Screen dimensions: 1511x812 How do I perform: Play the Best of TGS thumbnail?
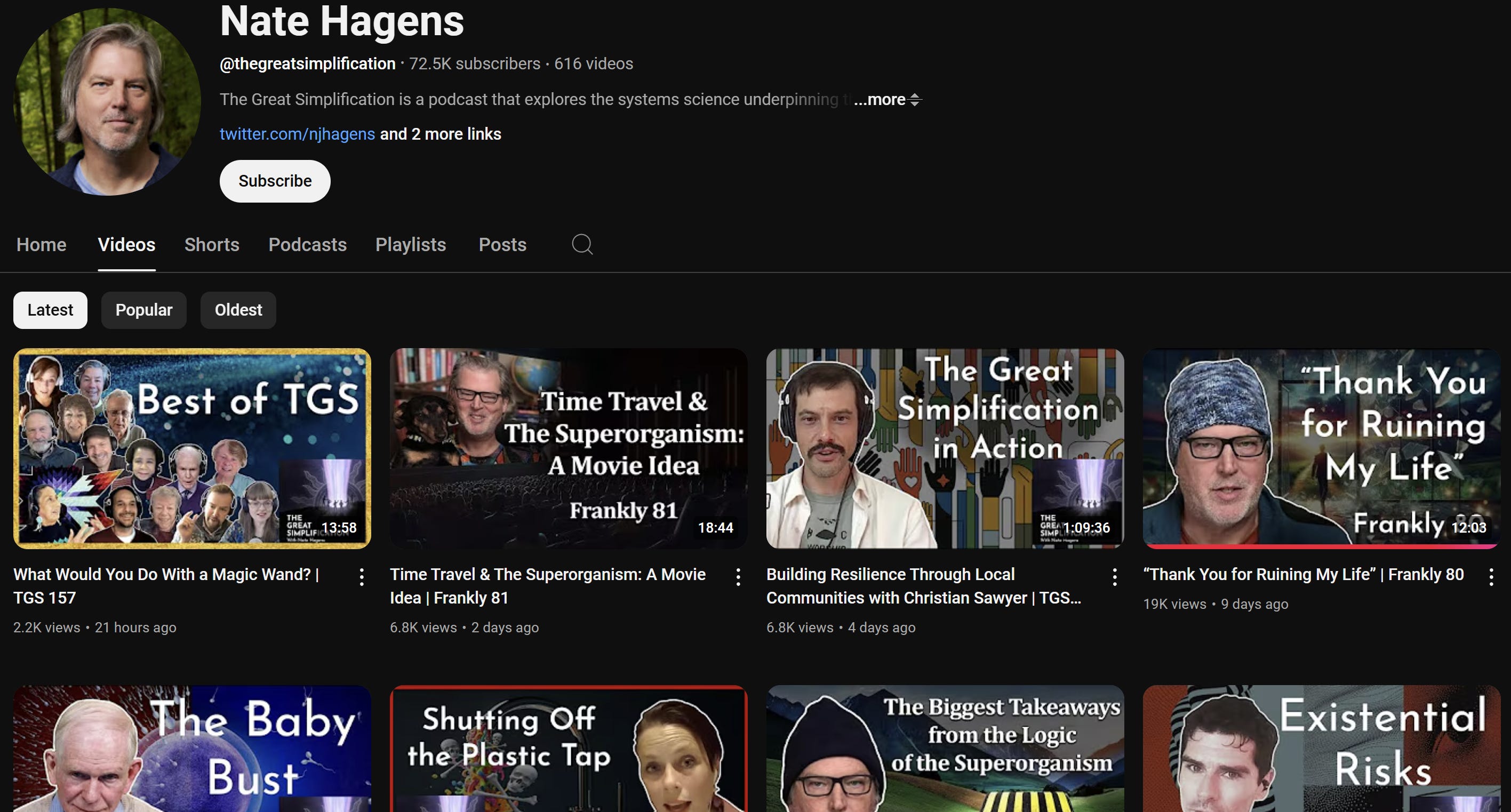click(x=193, y=448)
